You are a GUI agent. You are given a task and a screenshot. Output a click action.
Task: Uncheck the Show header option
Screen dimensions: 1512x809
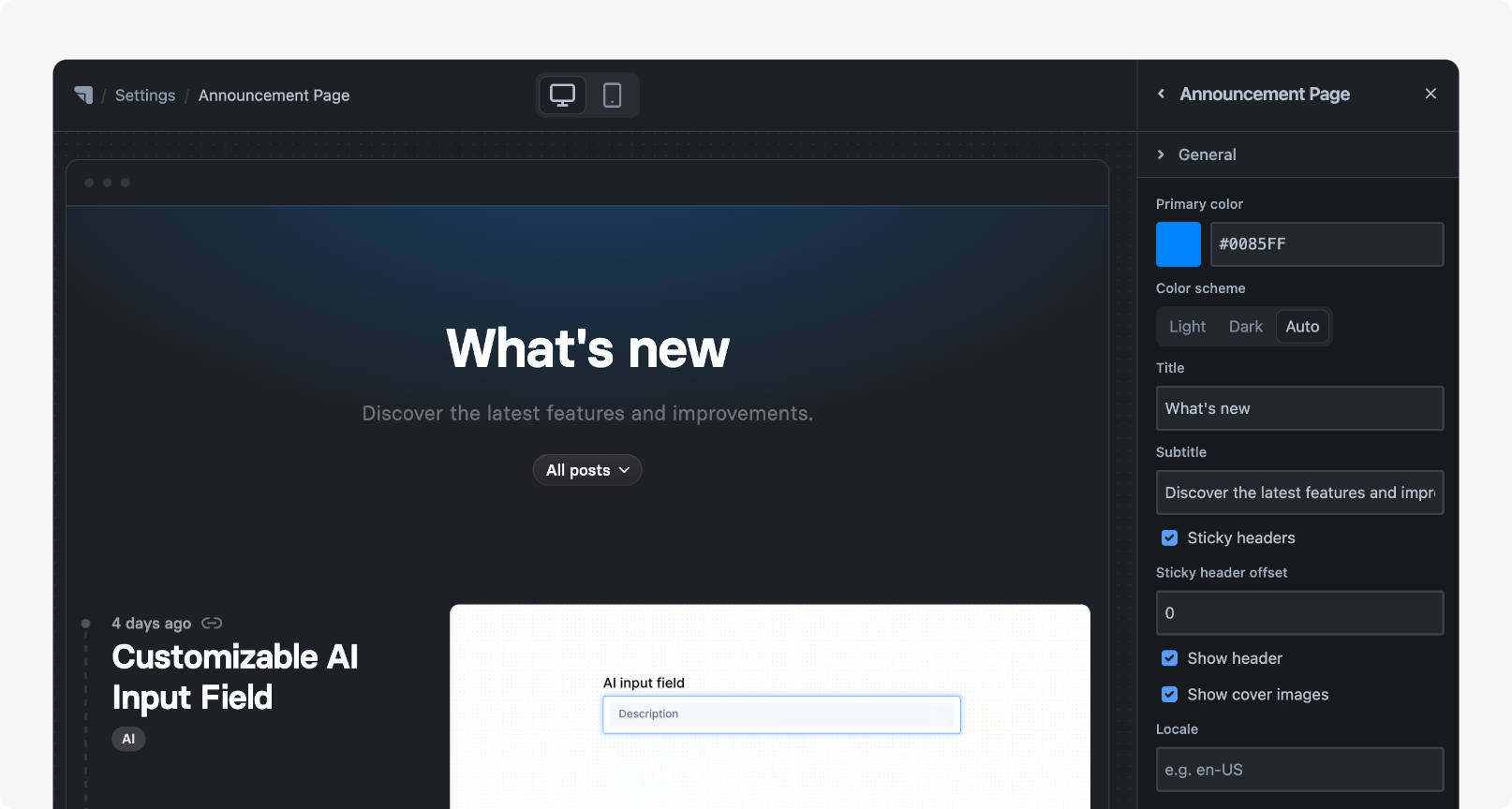1169,658
